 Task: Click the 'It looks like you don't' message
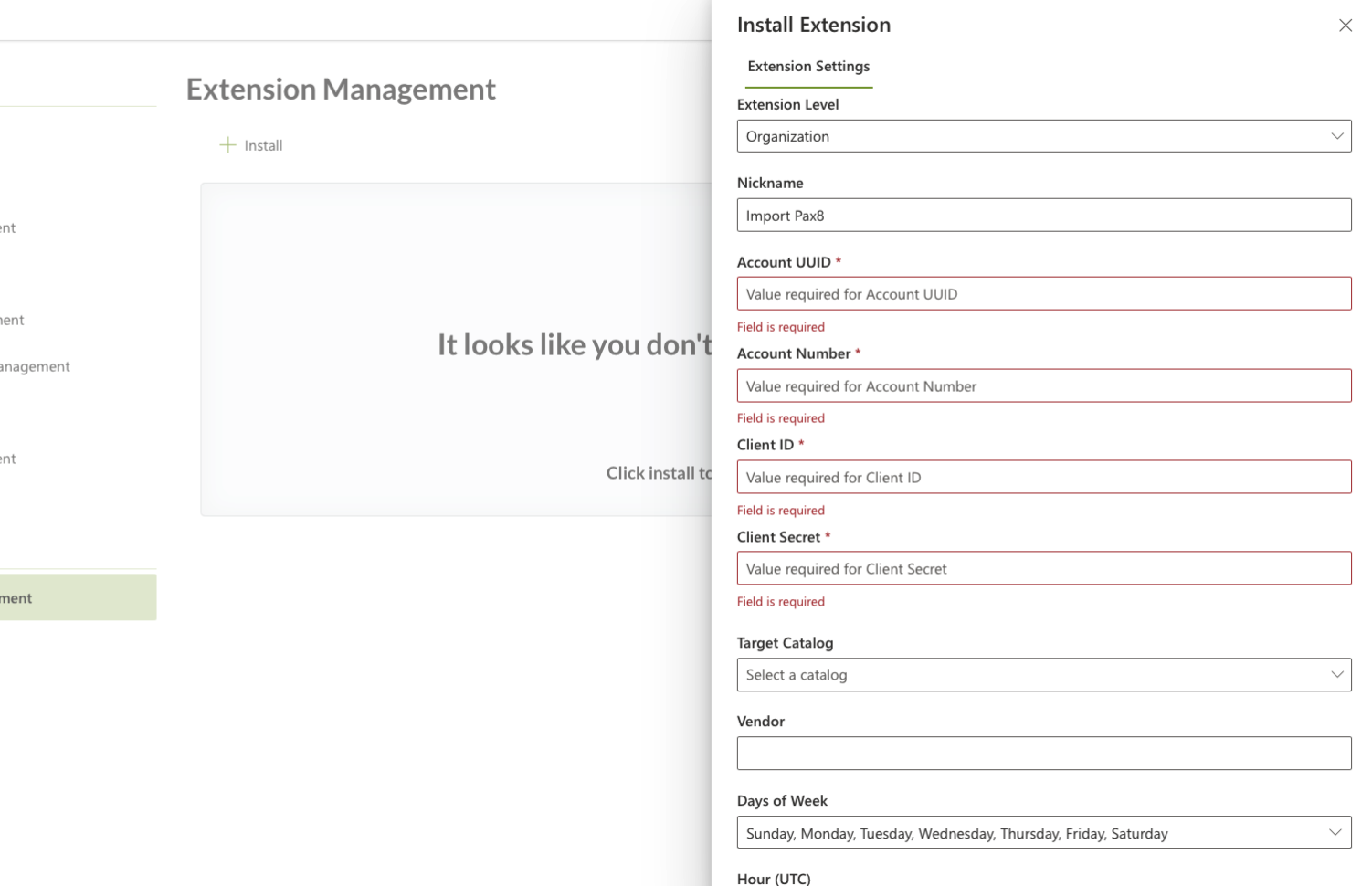pyautogui.click(x=575, y=344)
